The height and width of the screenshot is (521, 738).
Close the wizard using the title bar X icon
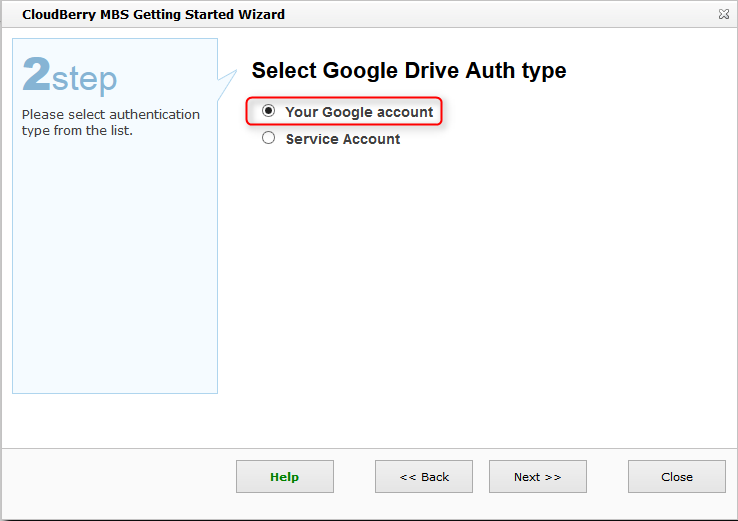(723, 15)
